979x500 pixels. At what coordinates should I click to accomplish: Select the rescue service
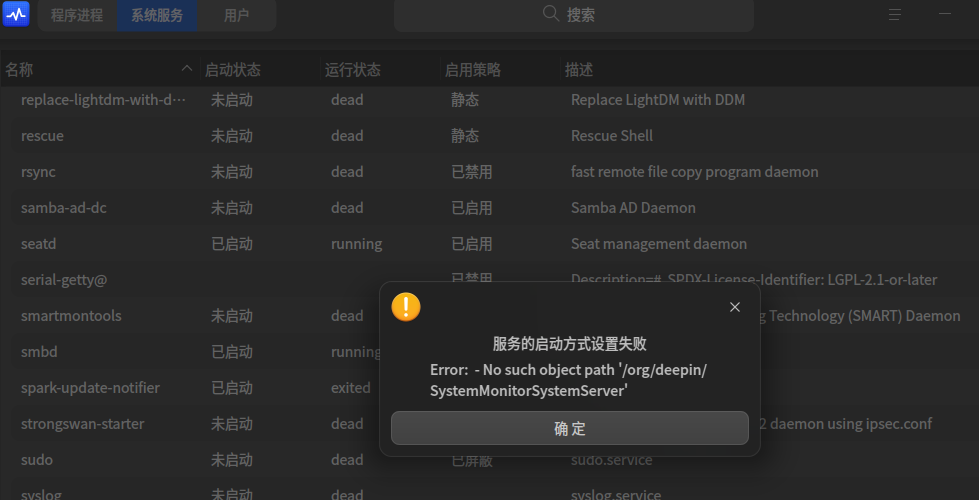pyautogui.click(x=42, y=136)
